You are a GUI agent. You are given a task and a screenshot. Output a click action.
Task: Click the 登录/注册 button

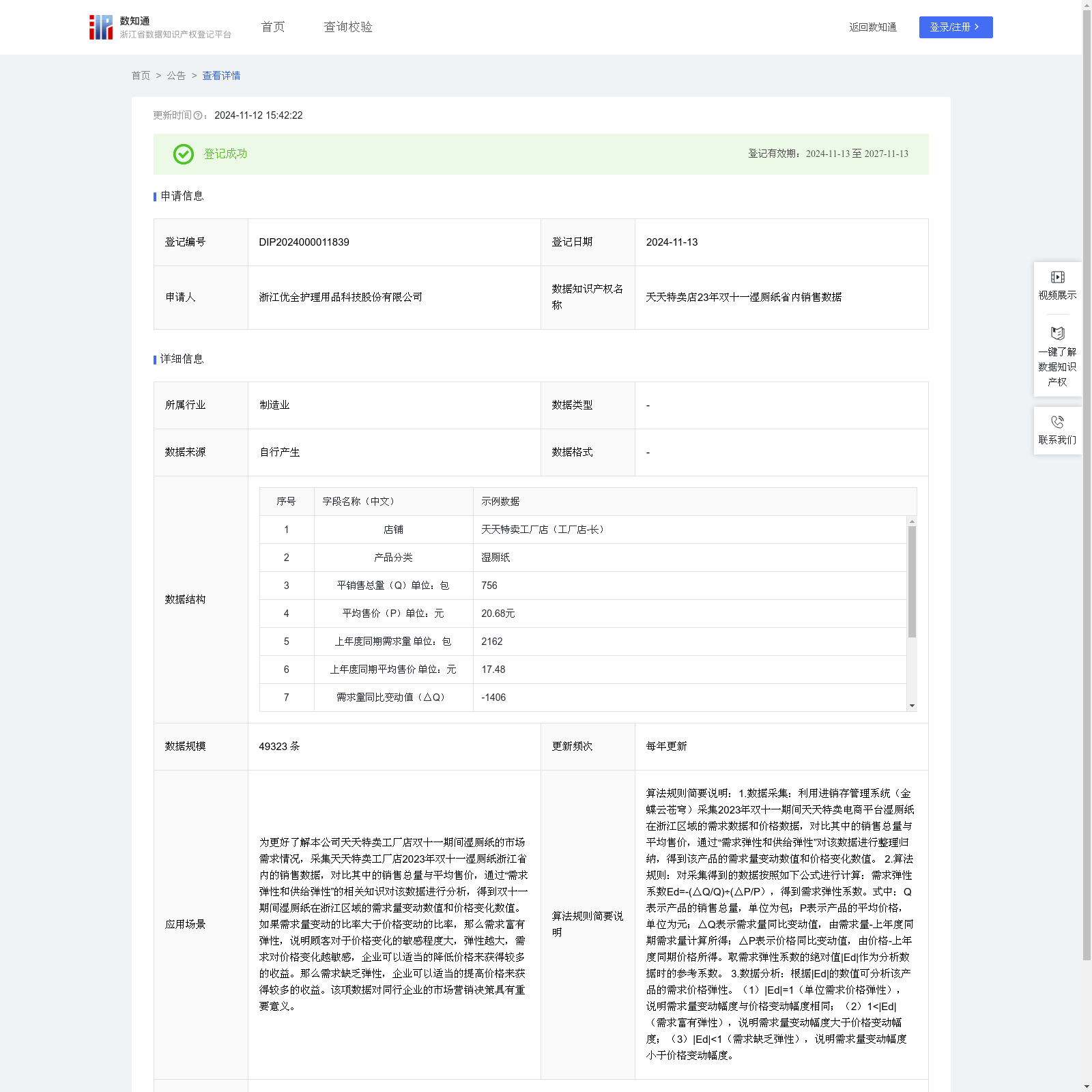point(955,27)
